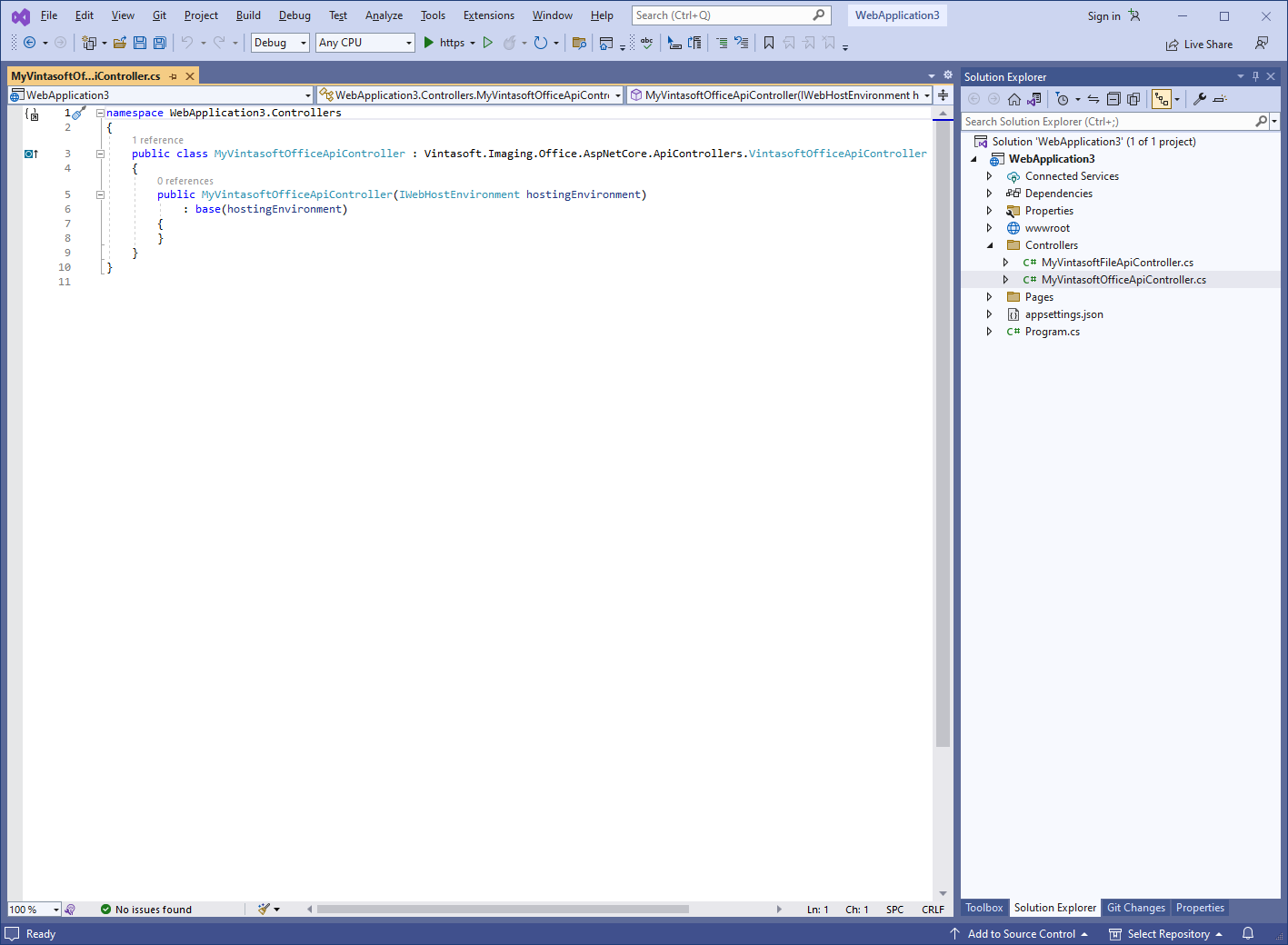Click Add to Source Control in status bar
This screenshot has height=945, width=1288.
pyautogui.click(x=1021, y=934)
